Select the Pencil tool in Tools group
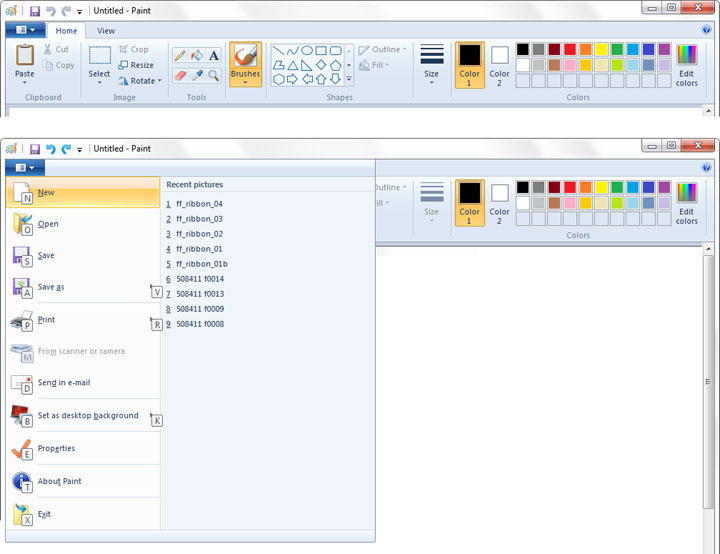 pos(180,56)
